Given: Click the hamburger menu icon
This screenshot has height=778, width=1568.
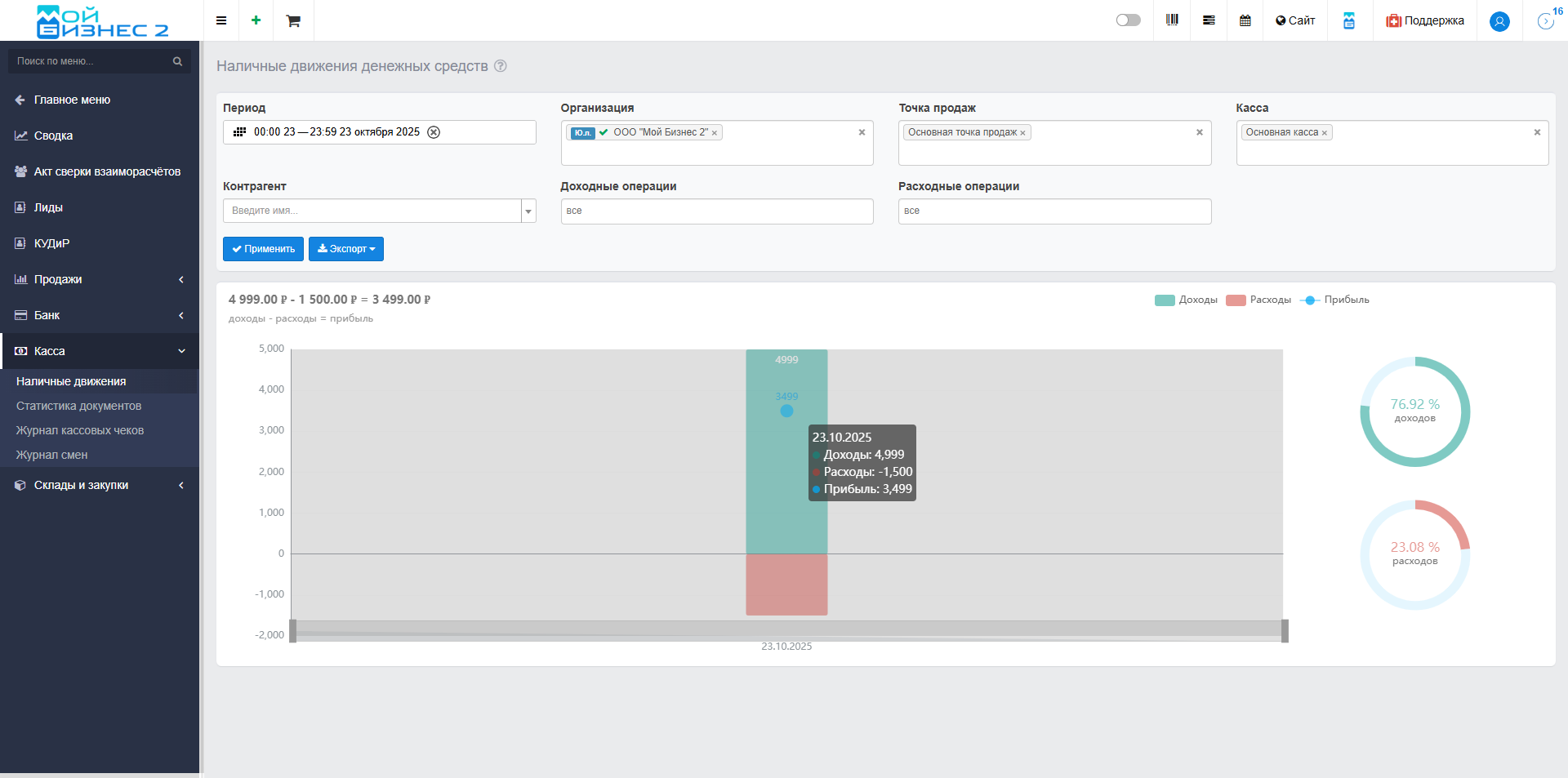Looking at the screenshot, I should click(x=221, y=20).
